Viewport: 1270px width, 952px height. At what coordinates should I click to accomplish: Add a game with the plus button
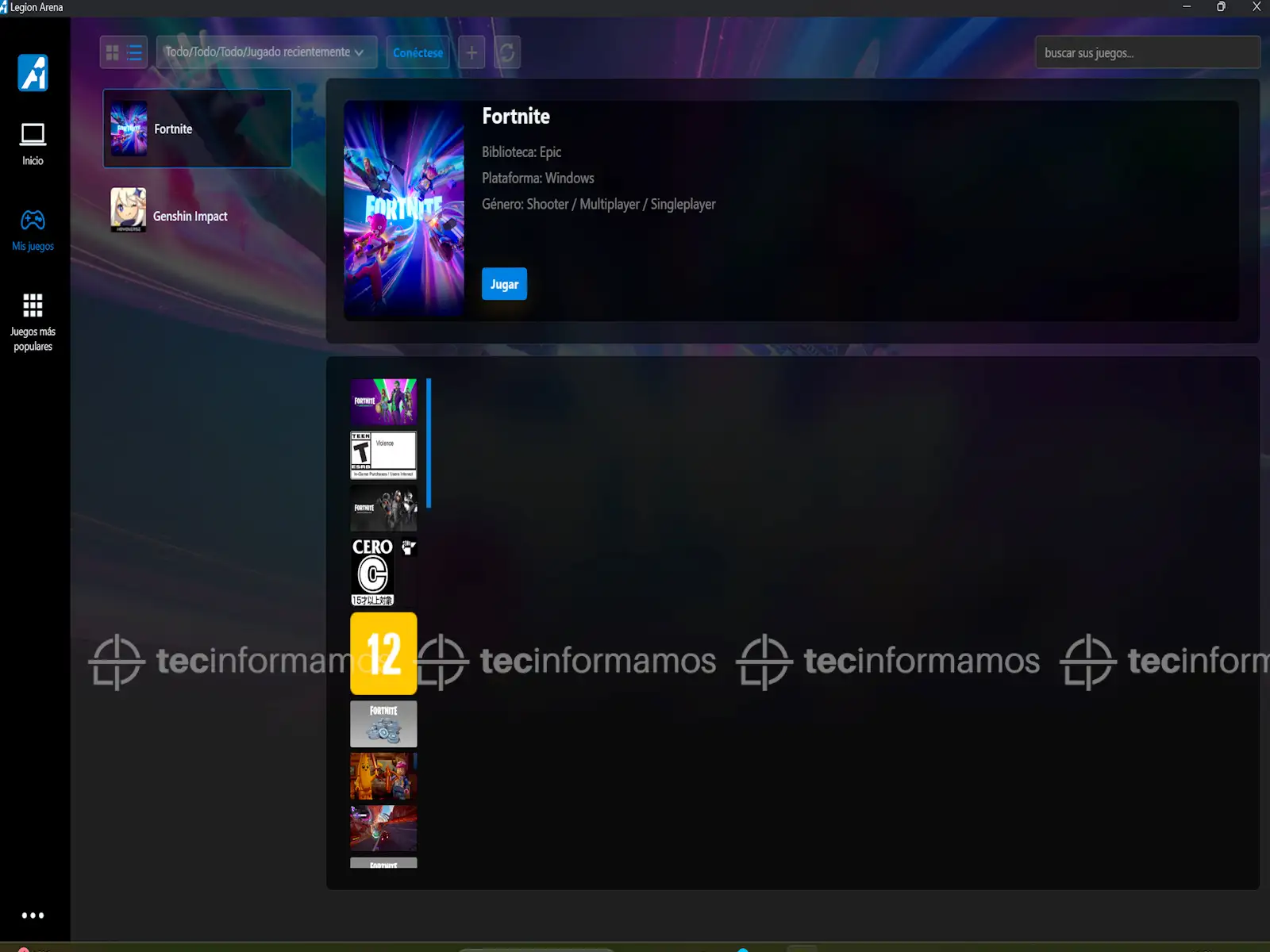(471, 52)
